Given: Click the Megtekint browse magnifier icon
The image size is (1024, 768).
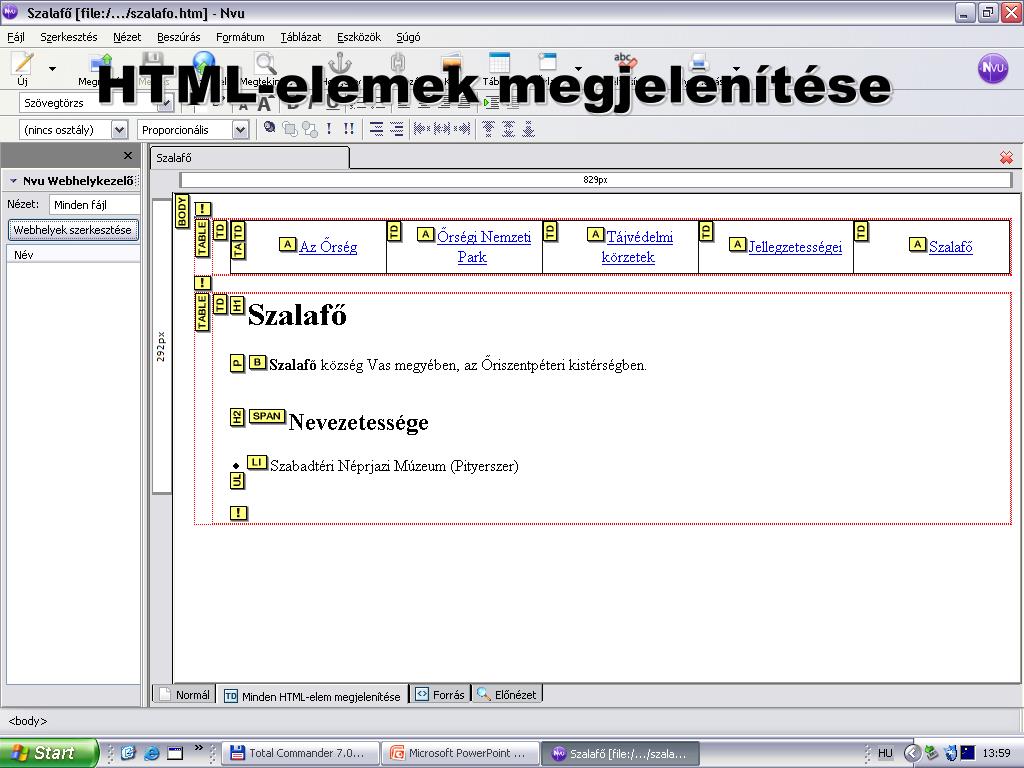Looking at the screenshot, I should click(x=264, y=63).
